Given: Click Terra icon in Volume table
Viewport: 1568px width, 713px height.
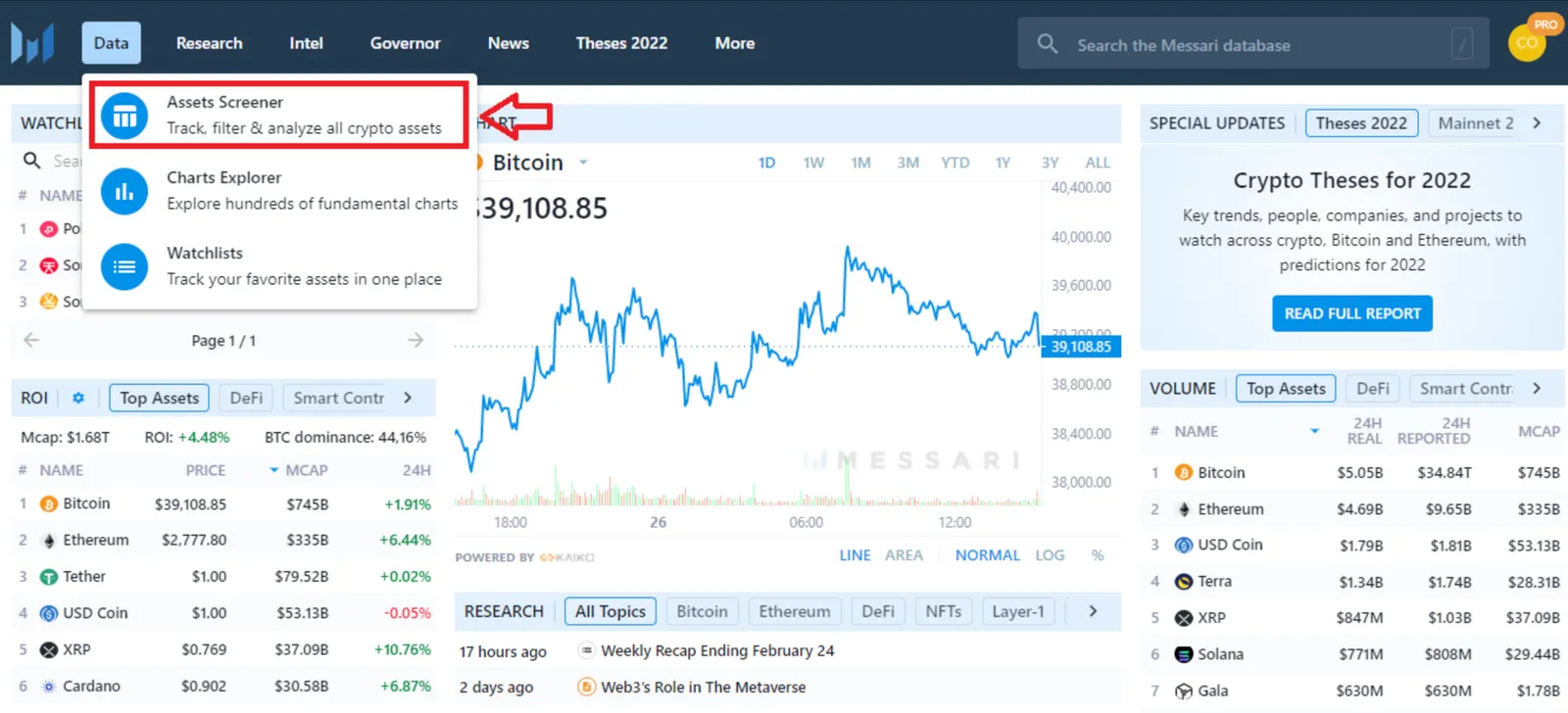Looking at the screenshot, I should (1184, 581).
